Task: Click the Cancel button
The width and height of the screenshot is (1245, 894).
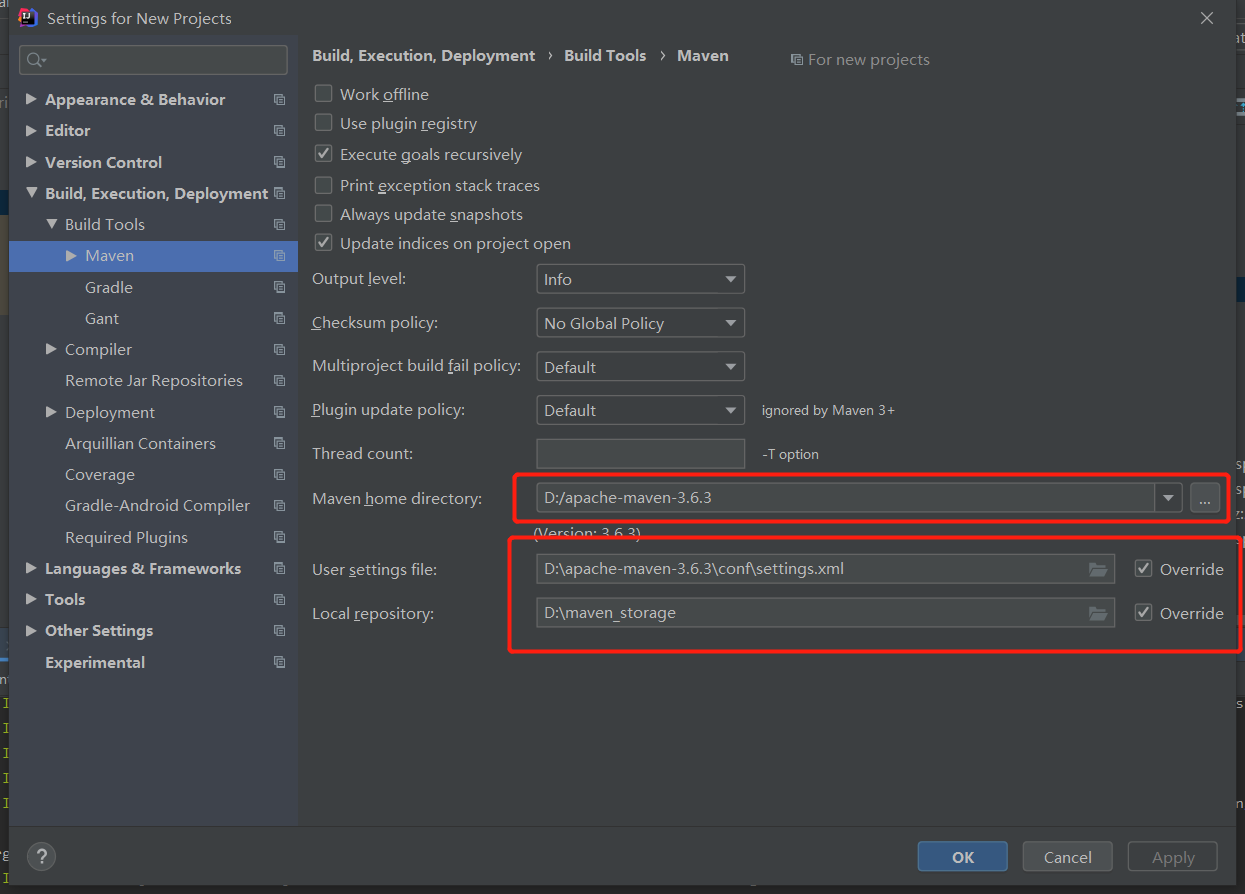Action: [1068, 857]
